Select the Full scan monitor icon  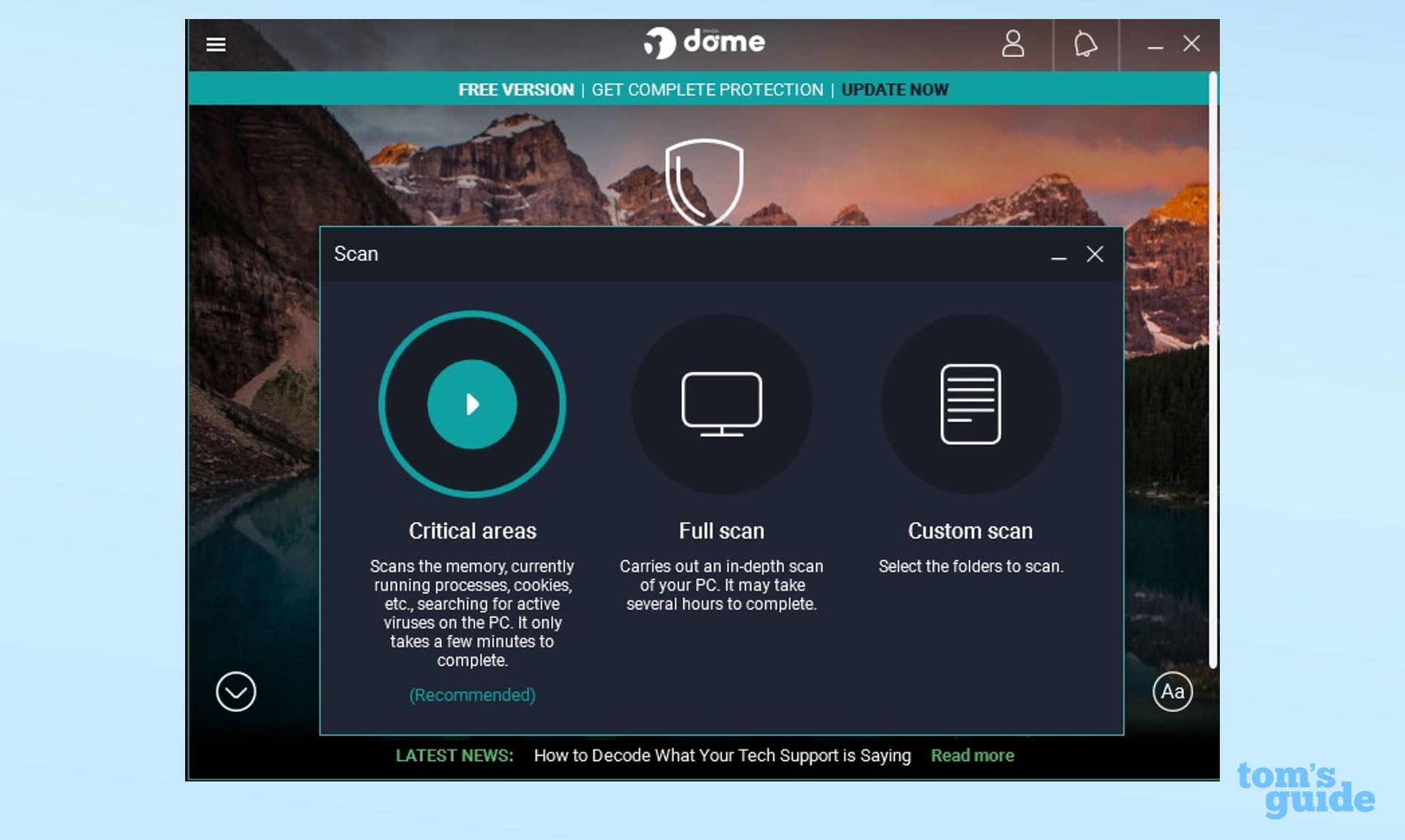pos(722,404)
